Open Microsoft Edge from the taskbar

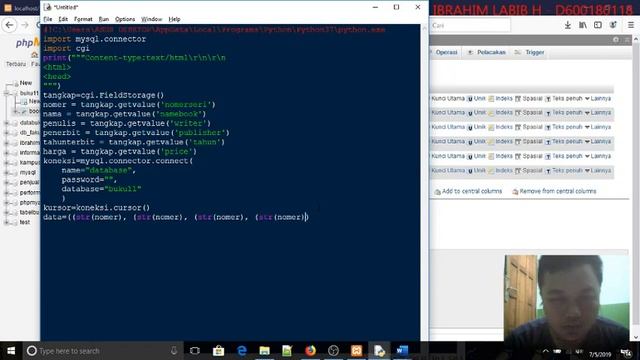[x=242, y=351]
